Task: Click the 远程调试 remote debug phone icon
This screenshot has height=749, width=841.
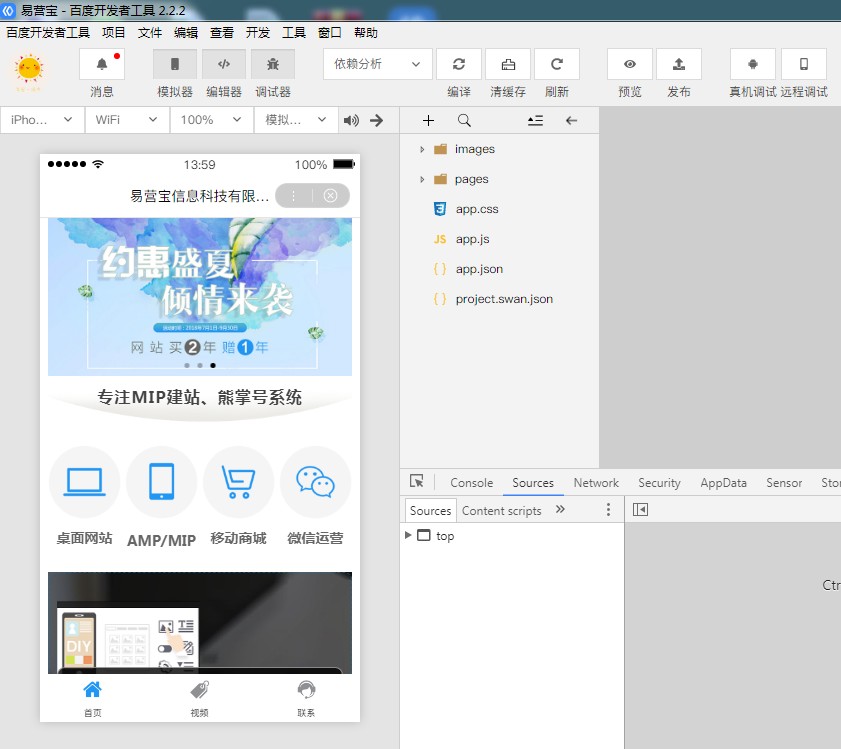Action: click(x=804, y=64)
